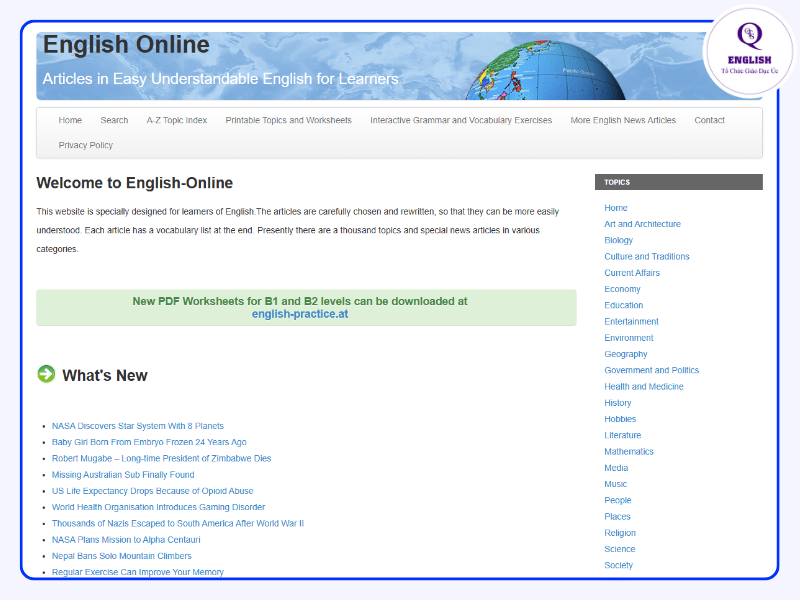Select the Environment topic

click(x=629, y=338)
